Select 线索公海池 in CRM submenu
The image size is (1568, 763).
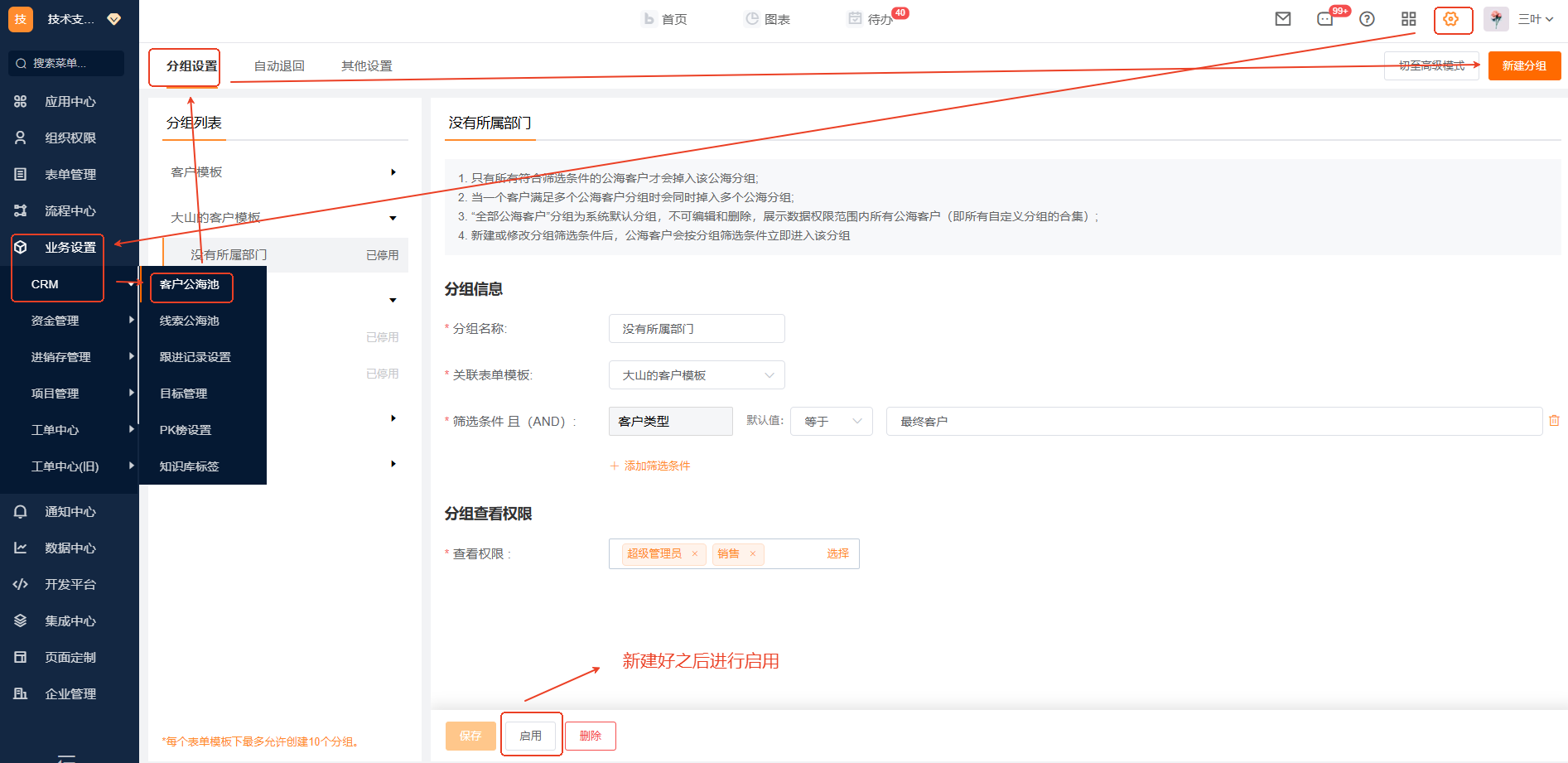pos(190,321)
